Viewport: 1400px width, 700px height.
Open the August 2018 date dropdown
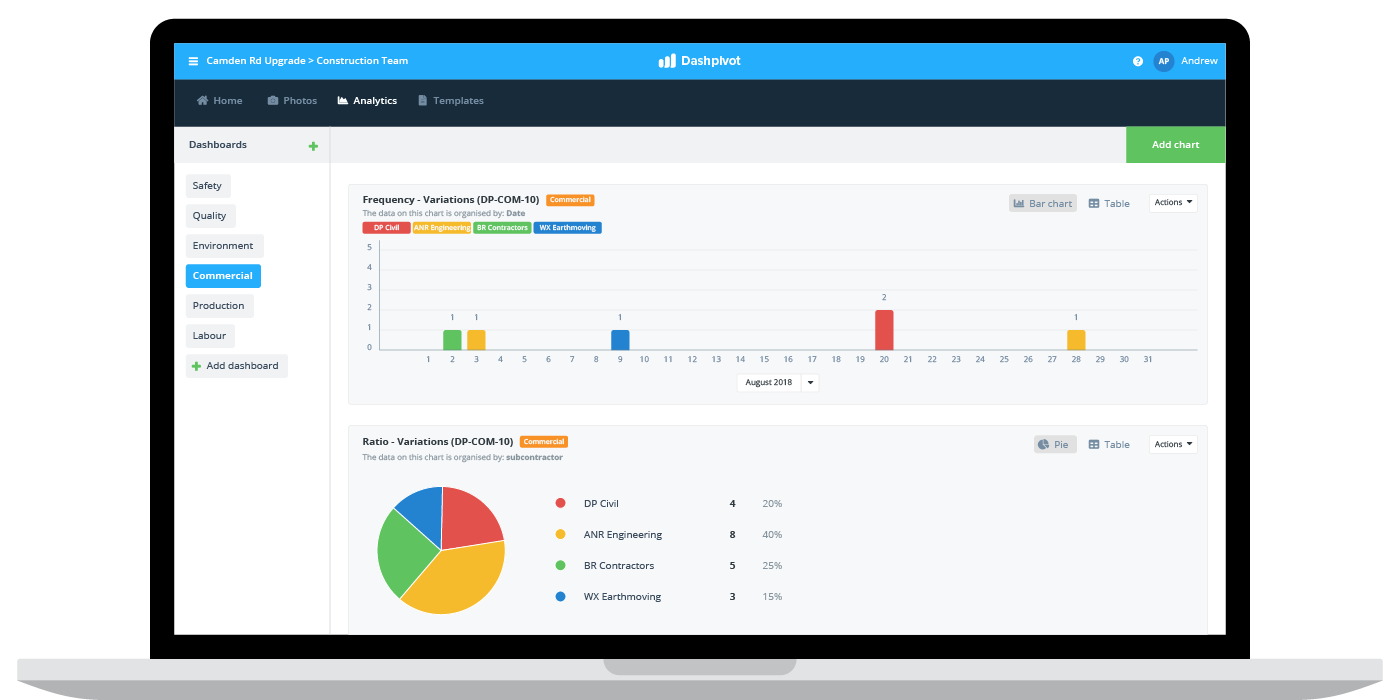click(778, 382)
